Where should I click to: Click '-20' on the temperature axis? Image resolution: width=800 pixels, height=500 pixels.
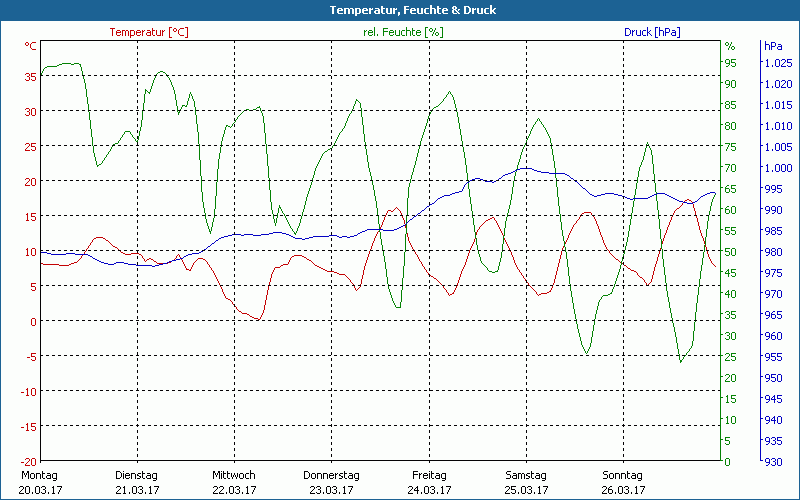[x=28, y=462]
